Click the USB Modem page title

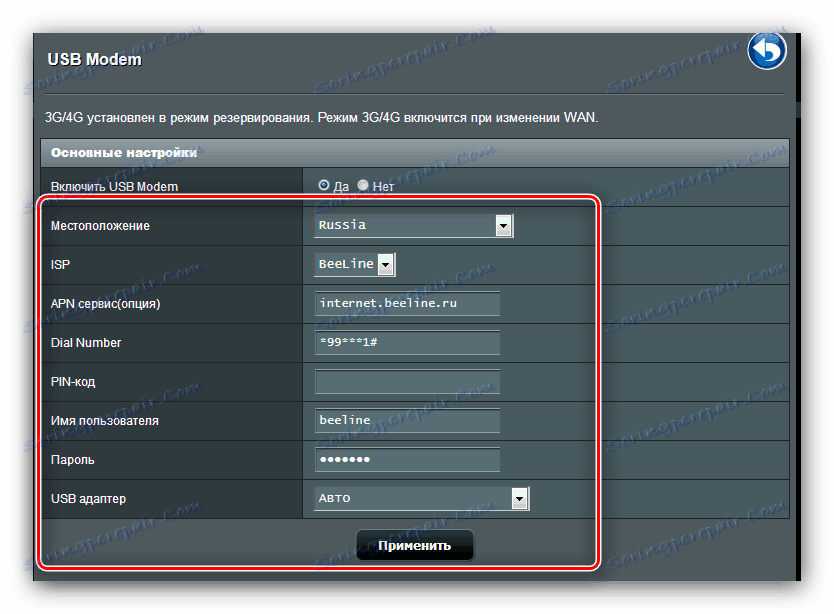(x=94, y=59)
